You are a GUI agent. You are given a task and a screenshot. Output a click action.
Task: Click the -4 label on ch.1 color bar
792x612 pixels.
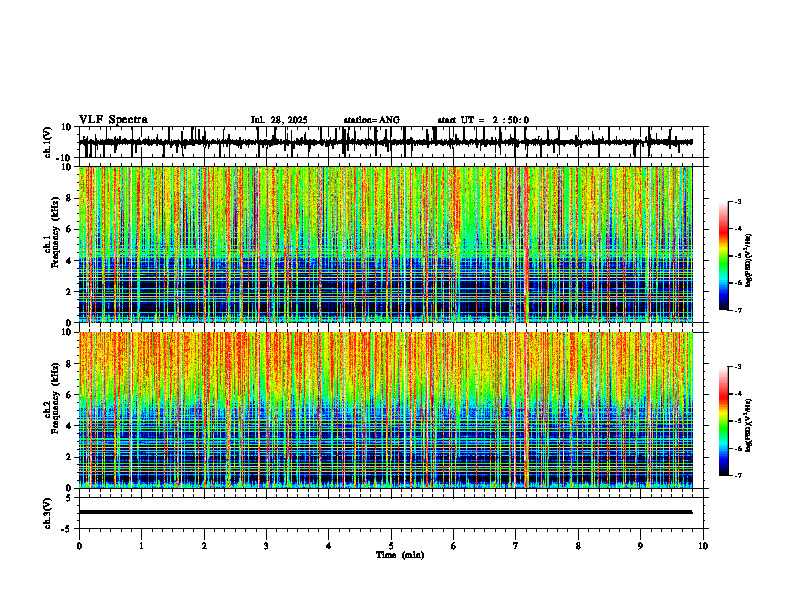[x=737, y=229]
